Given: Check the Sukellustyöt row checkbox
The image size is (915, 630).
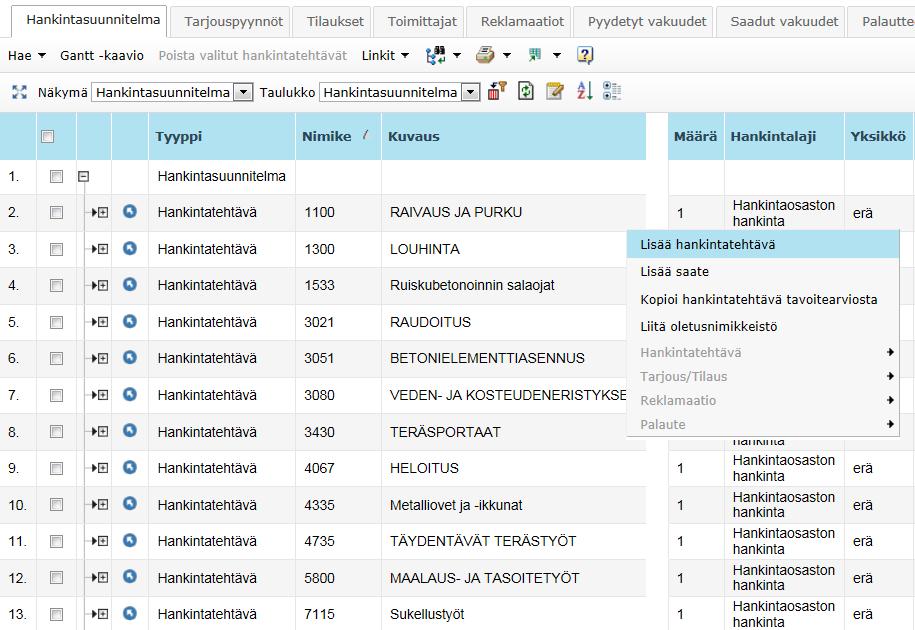Looking at the screenshot, I should 57,614.
